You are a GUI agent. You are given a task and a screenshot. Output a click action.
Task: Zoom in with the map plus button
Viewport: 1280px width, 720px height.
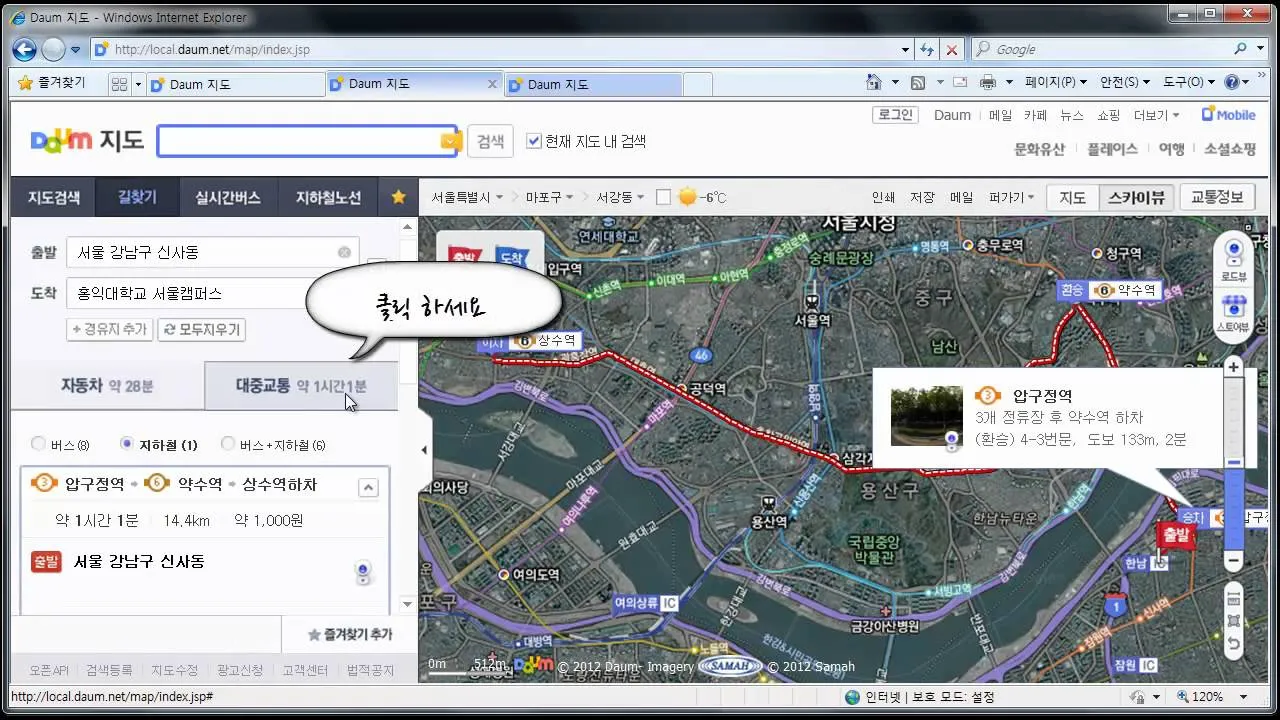point(1234,367)
